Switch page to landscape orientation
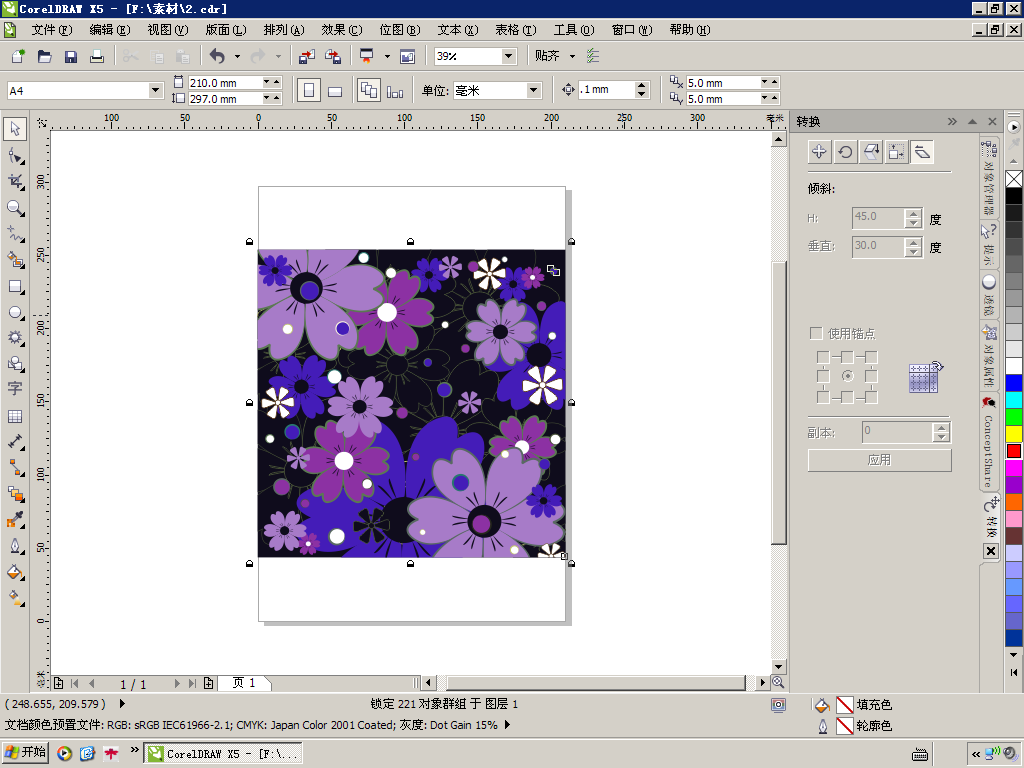This screenshot has width=1024, height=768. 335,91
